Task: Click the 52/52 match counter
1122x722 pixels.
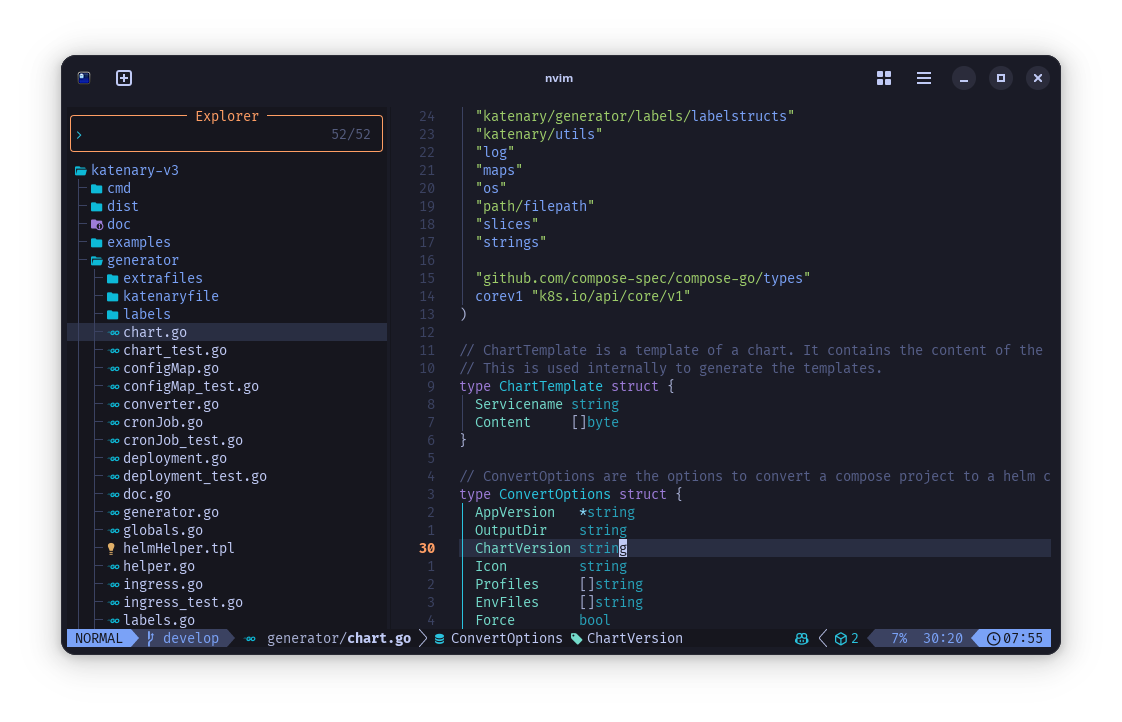Action: click(351, 135)
